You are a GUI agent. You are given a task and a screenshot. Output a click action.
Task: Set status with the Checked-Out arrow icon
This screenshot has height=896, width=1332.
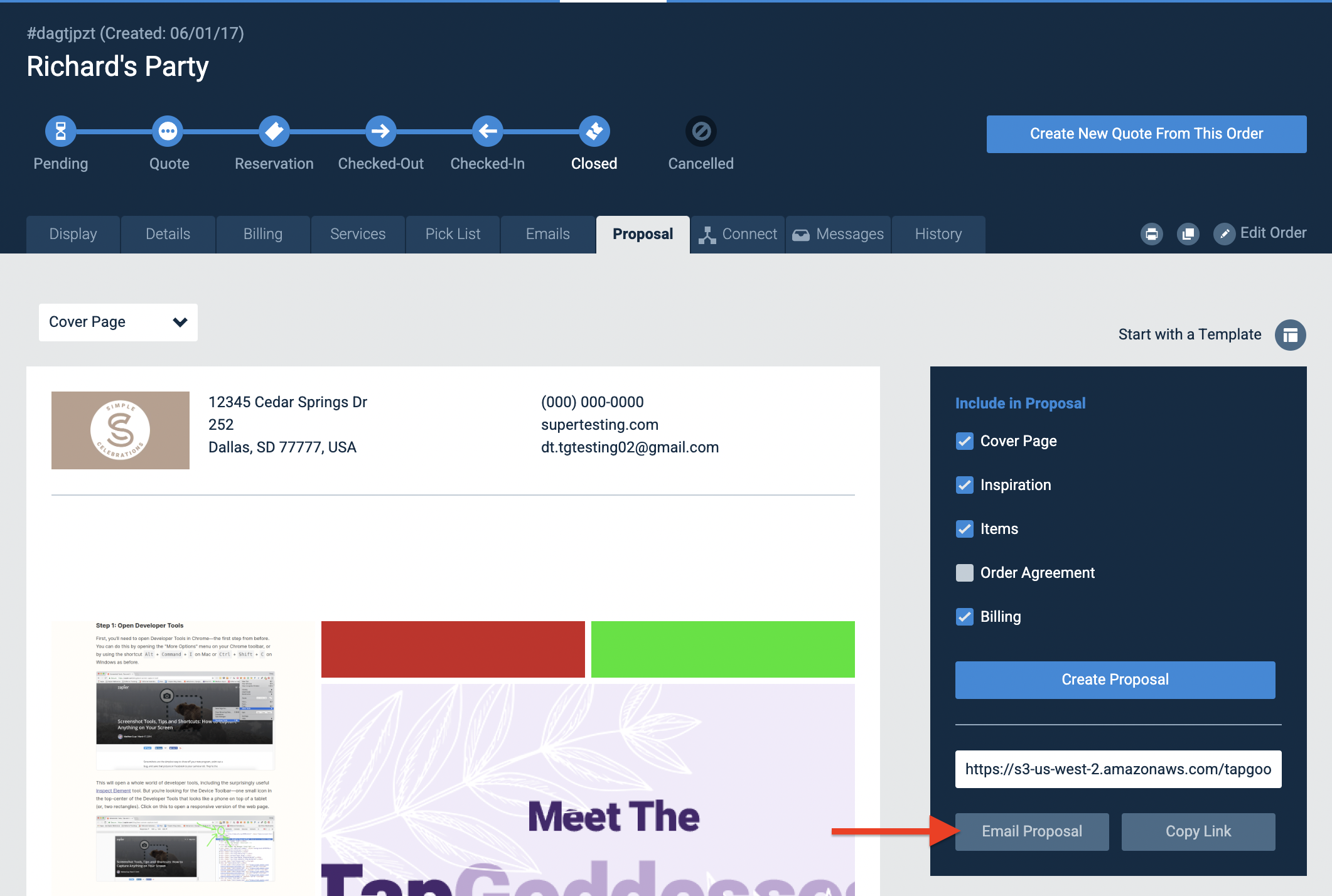click(381, 131)
